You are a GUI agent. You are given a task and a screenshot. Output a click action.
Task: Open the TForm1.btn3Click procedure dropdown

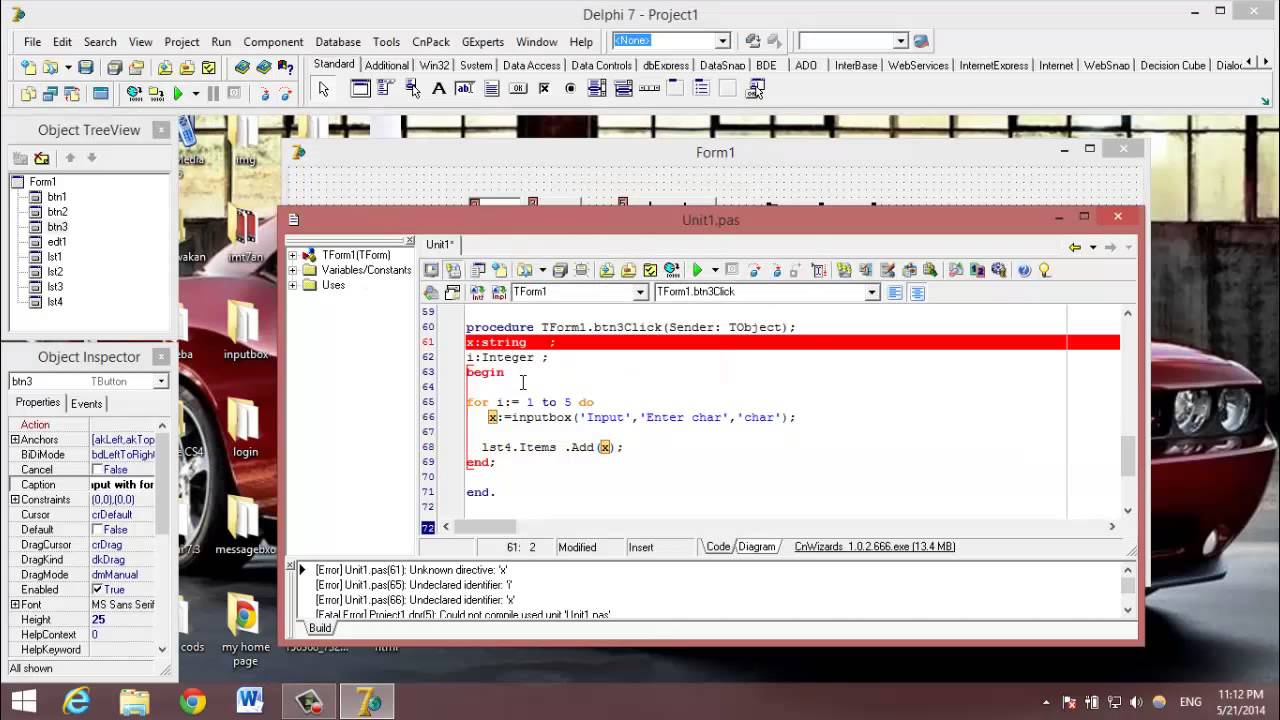872,292
